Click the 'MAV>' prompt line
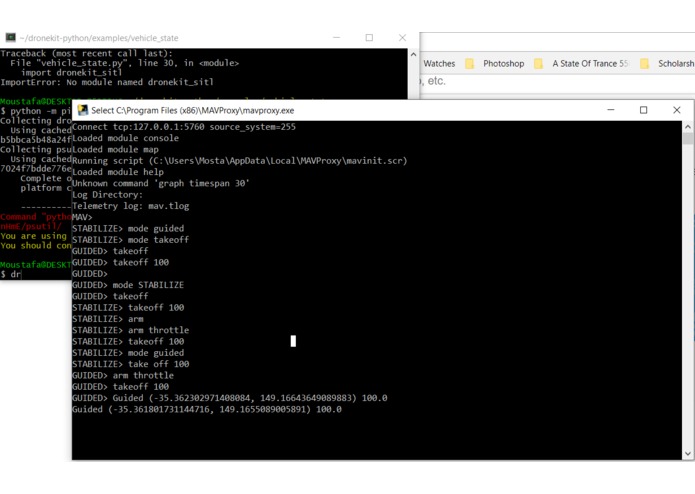This screenshot has height=494, width=695. [x=82, y=217]
